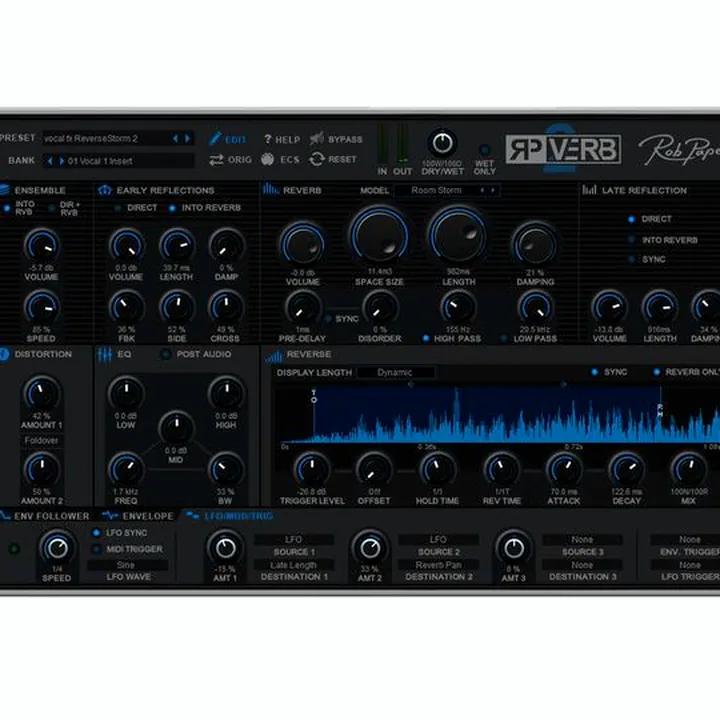Viewport: 720px width, 720px height.
Task: Click the LFO/MOD/TRIG tab icon
Action: point(192,516)
